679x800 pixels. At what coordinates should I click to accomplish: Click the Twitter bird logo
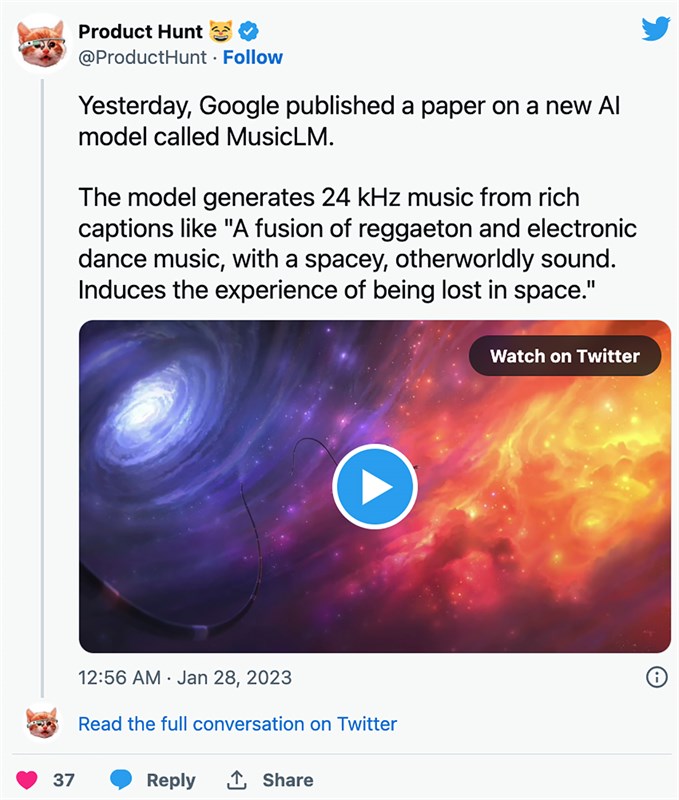click(x=656, y=29)
